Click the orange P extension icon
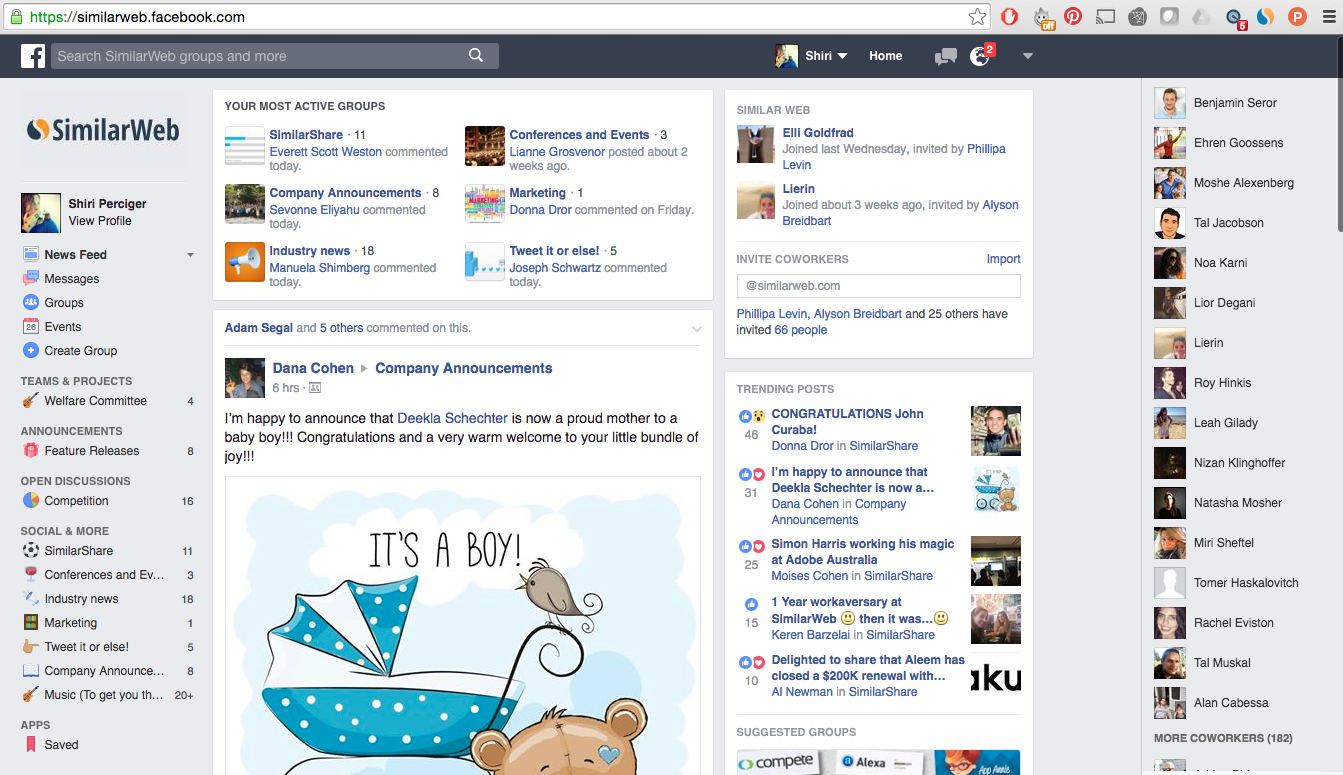1343x775 pixels. (x=1297, y=16)
